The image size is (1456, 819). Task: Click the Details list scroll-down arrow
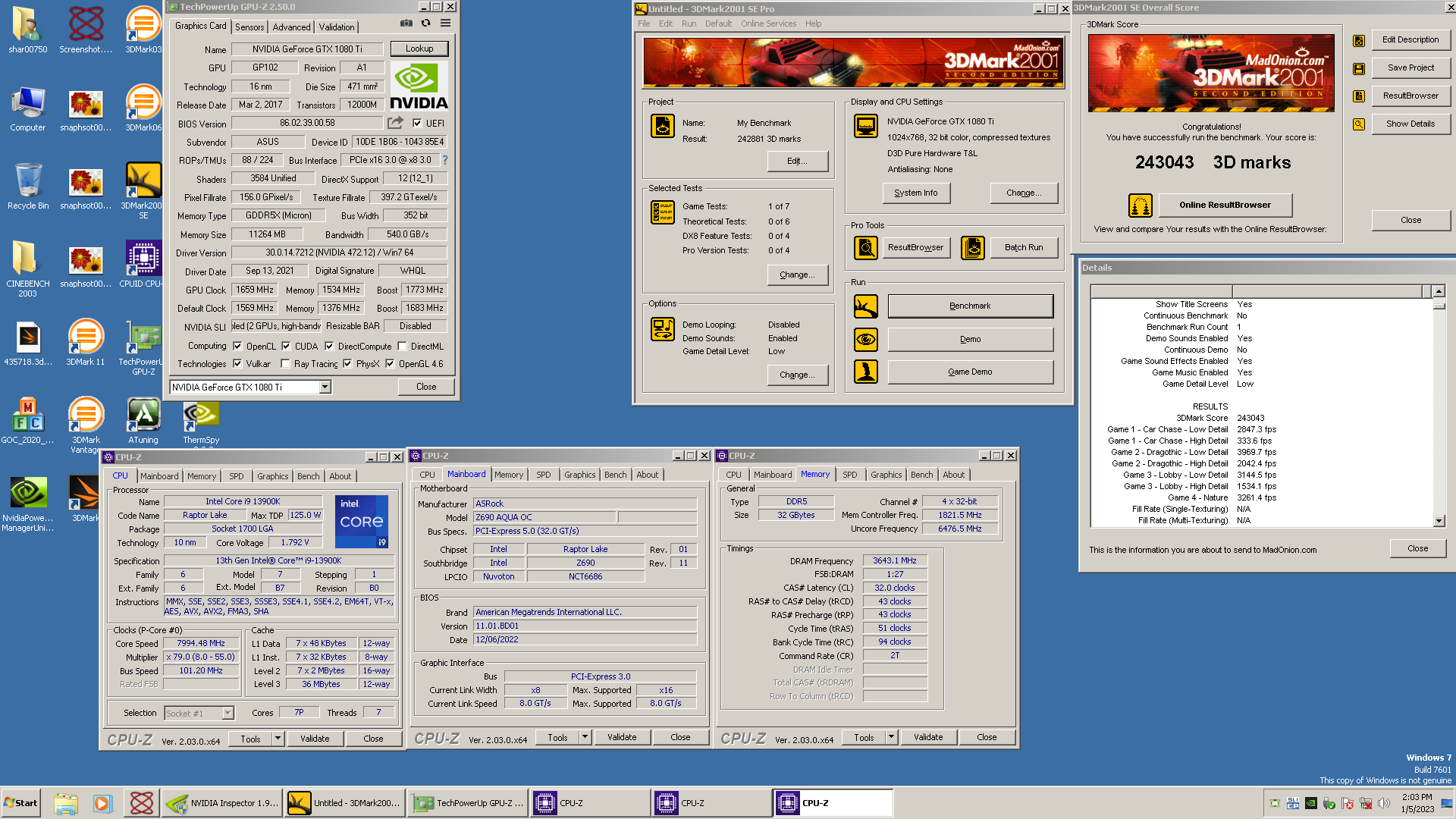tap(1439, 521)
